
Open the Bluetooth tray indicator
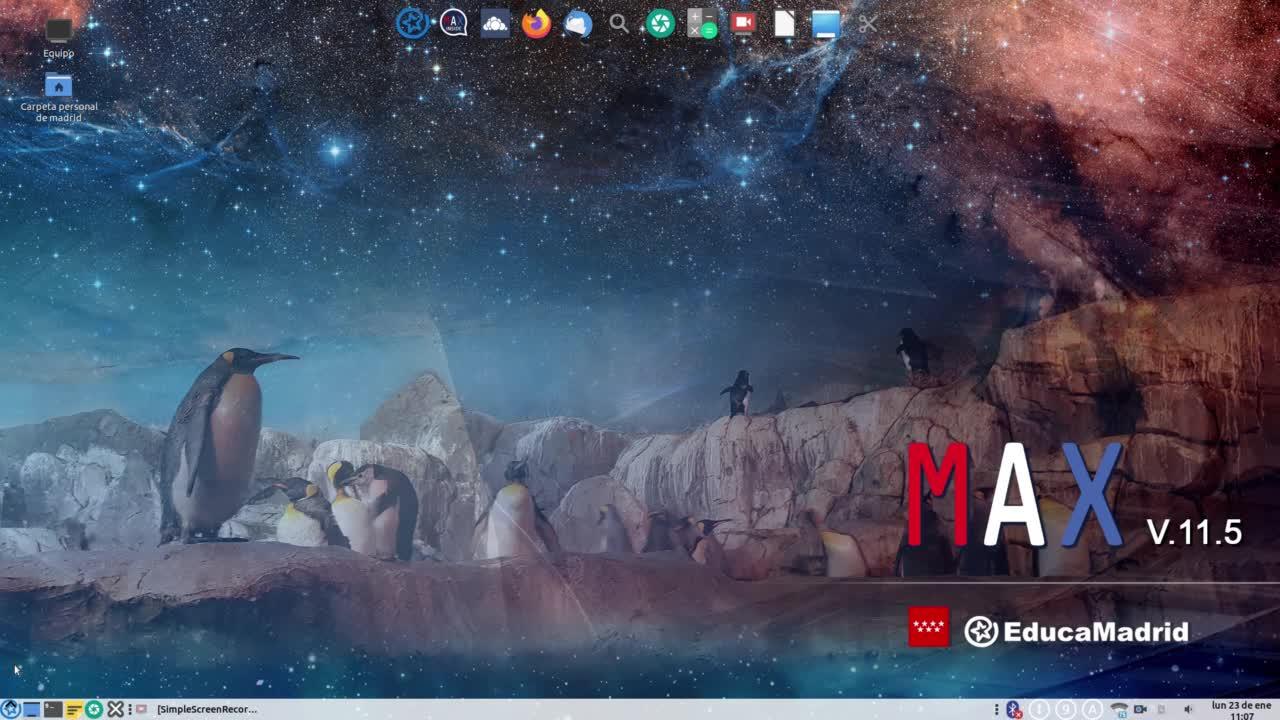pyautogui.click(x=1013, y=709)
